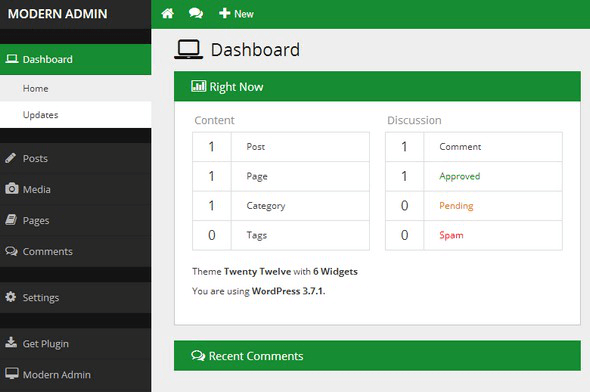Expand the Recent Comments widget header

377,356
